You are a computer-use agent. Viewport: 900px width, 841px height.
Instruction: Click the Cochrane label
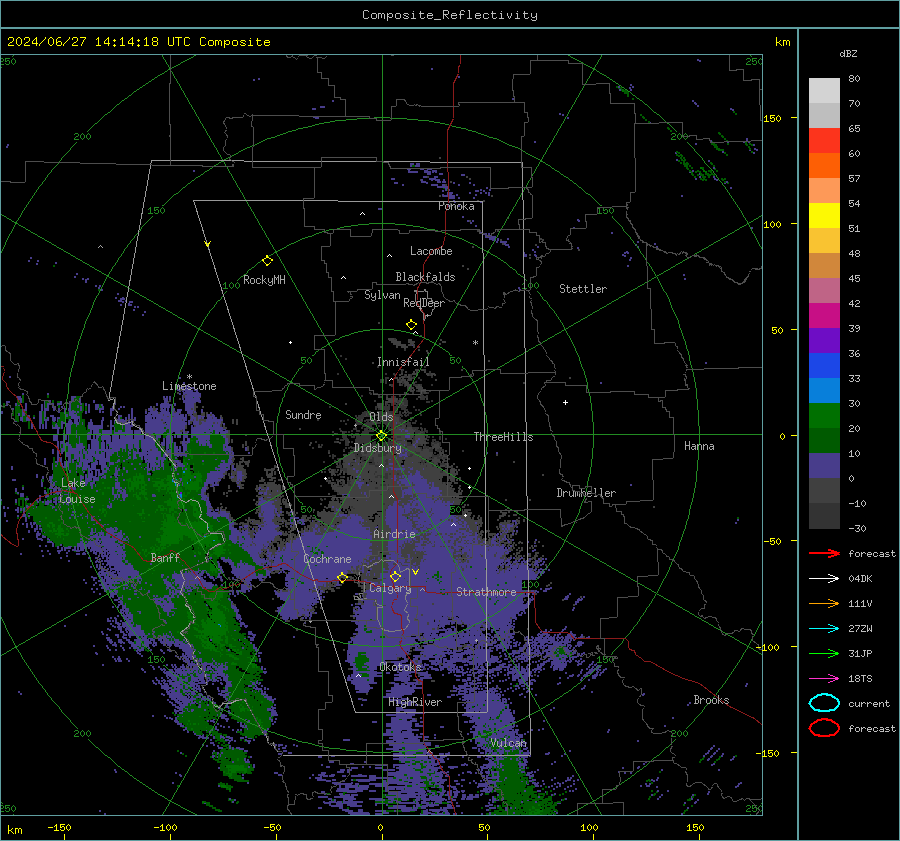tap(327, 559)
